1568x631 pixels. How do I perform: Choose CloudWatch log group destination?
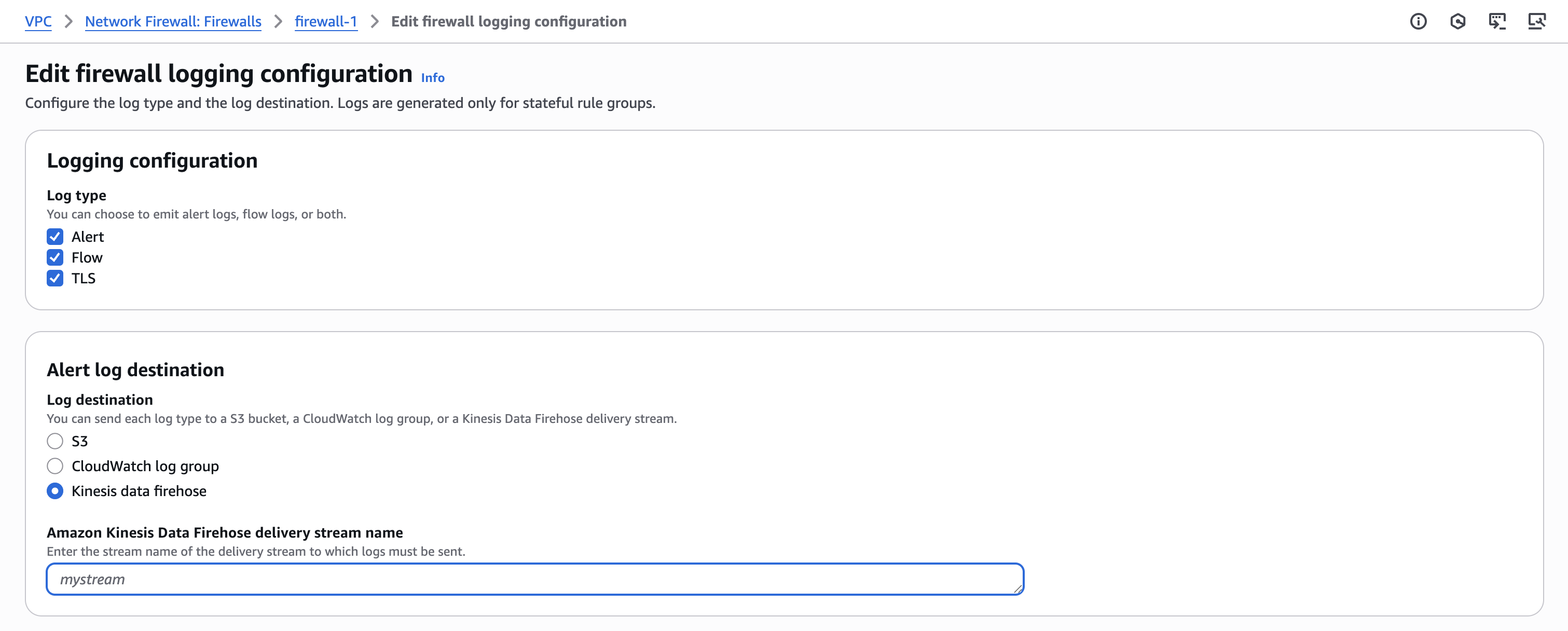pos(55,466)
